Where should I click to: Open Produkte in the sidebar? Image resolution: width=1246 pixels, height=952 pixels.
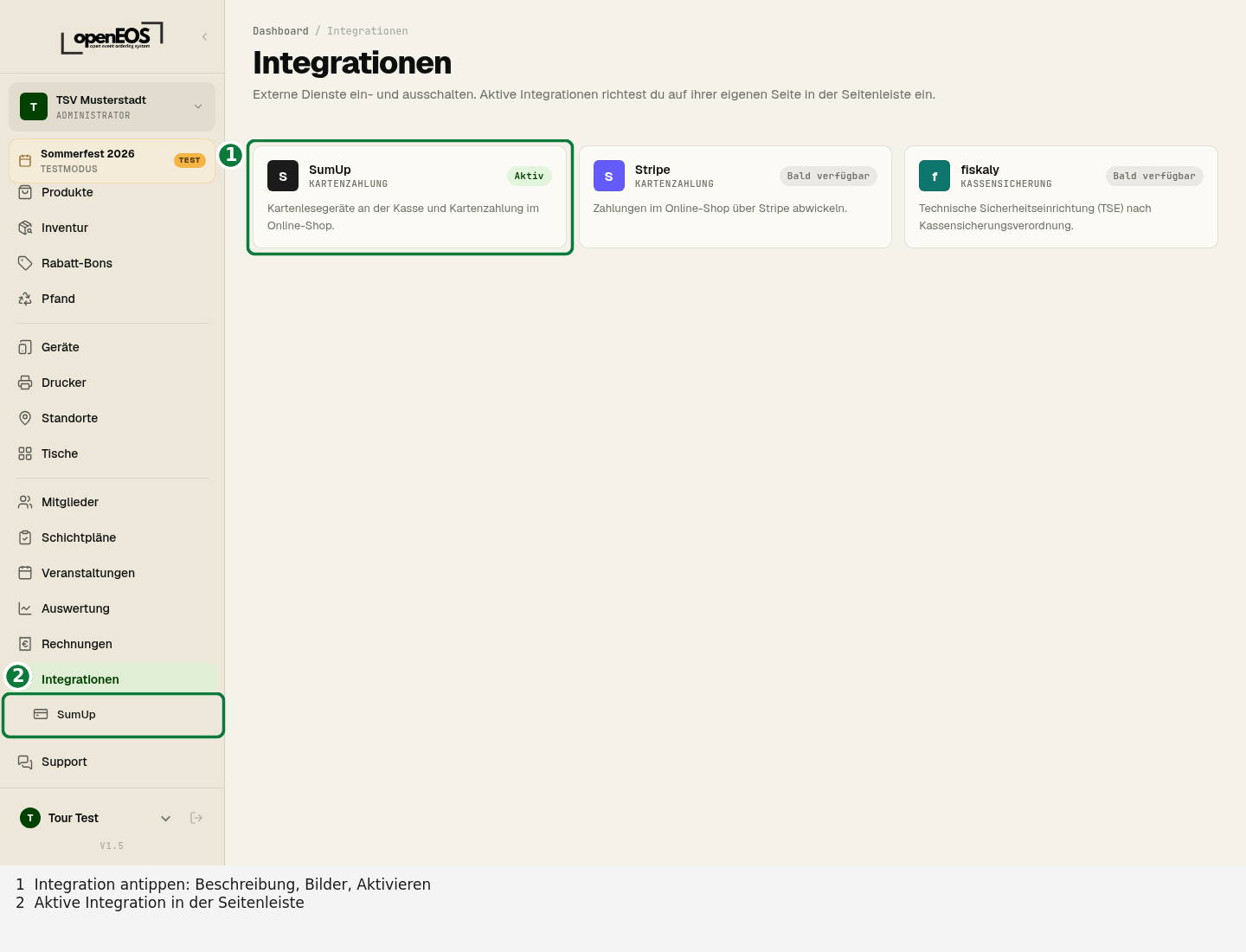point(112,192)
